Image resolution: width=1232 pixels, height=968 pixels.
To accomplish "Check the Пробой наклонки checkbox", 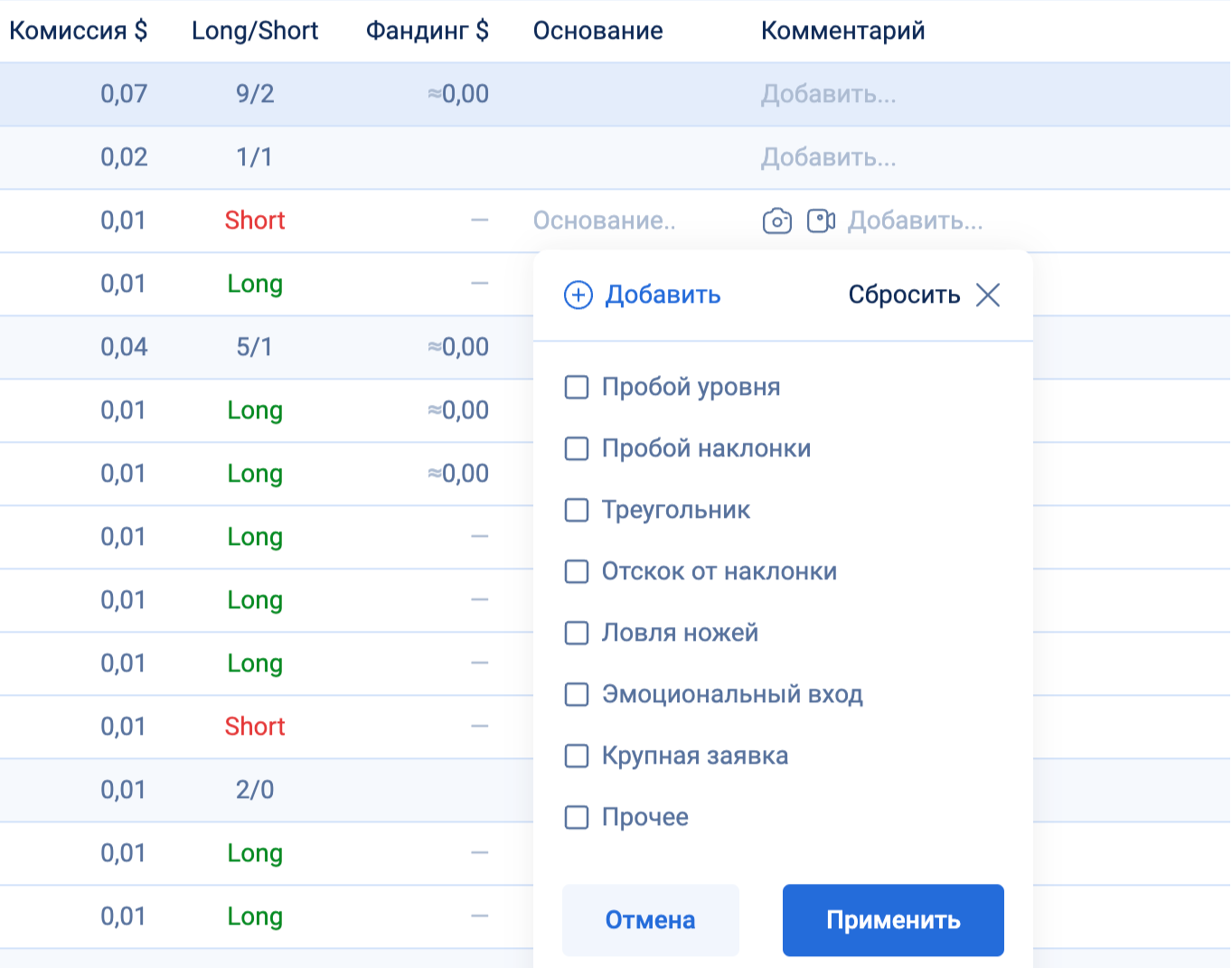I will [577, 448].
